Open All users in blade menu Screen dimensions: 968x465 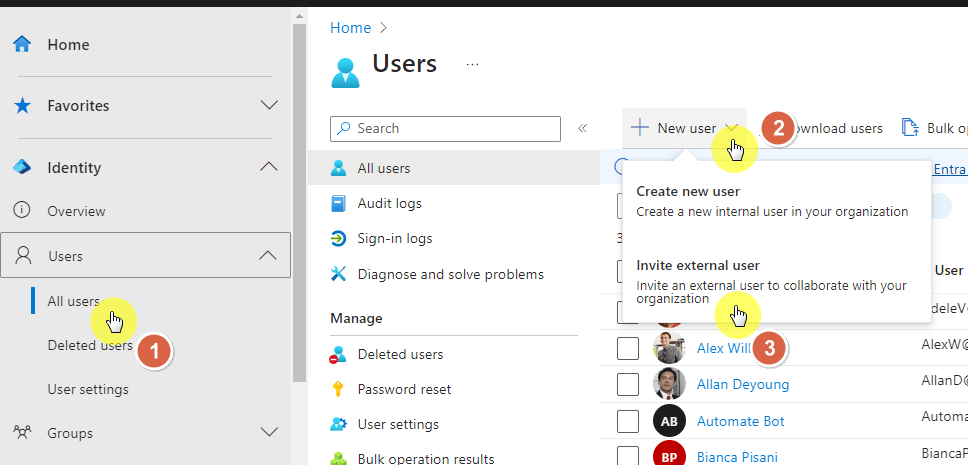[x=454, y=168]
